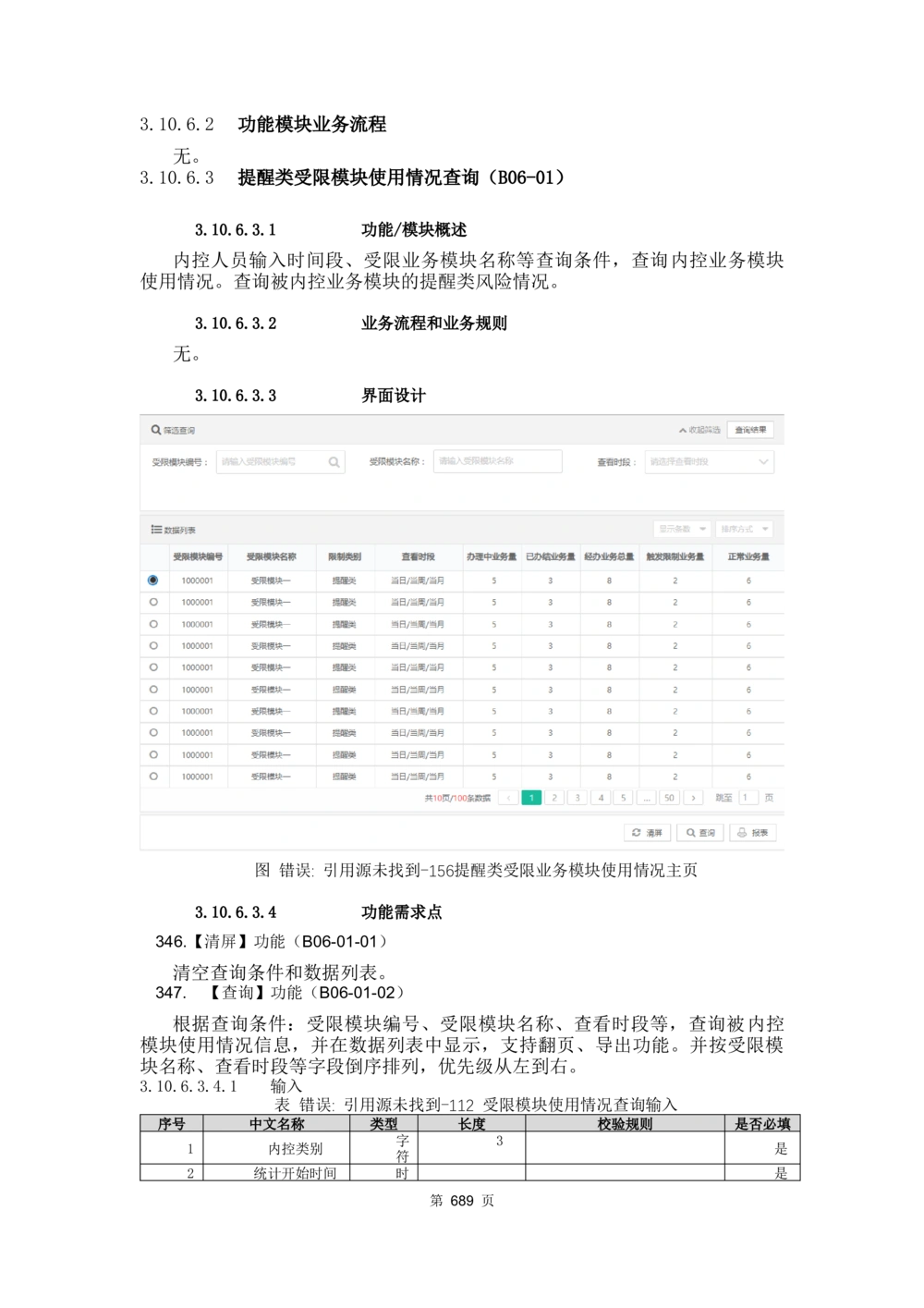Collapse the filter with 收起筛选
Image resolution: width=924 pixels, height=1308 pixels.
tap(699, 430)
